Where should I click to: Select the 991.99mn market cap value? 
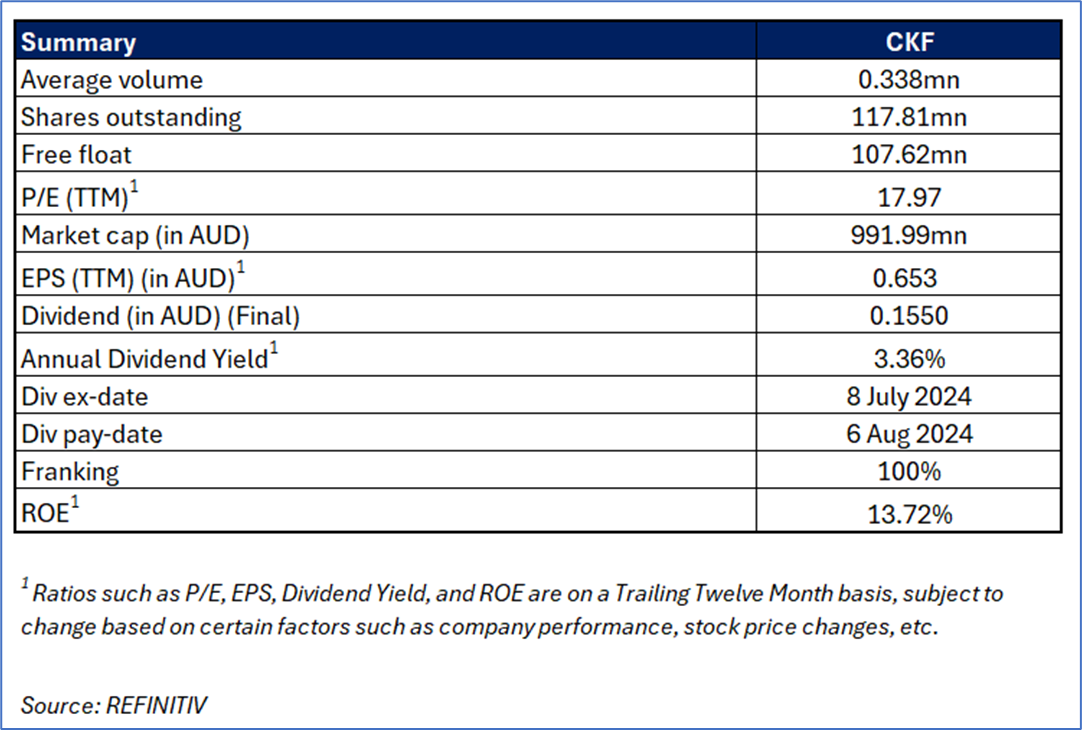(x=909, y=235)
